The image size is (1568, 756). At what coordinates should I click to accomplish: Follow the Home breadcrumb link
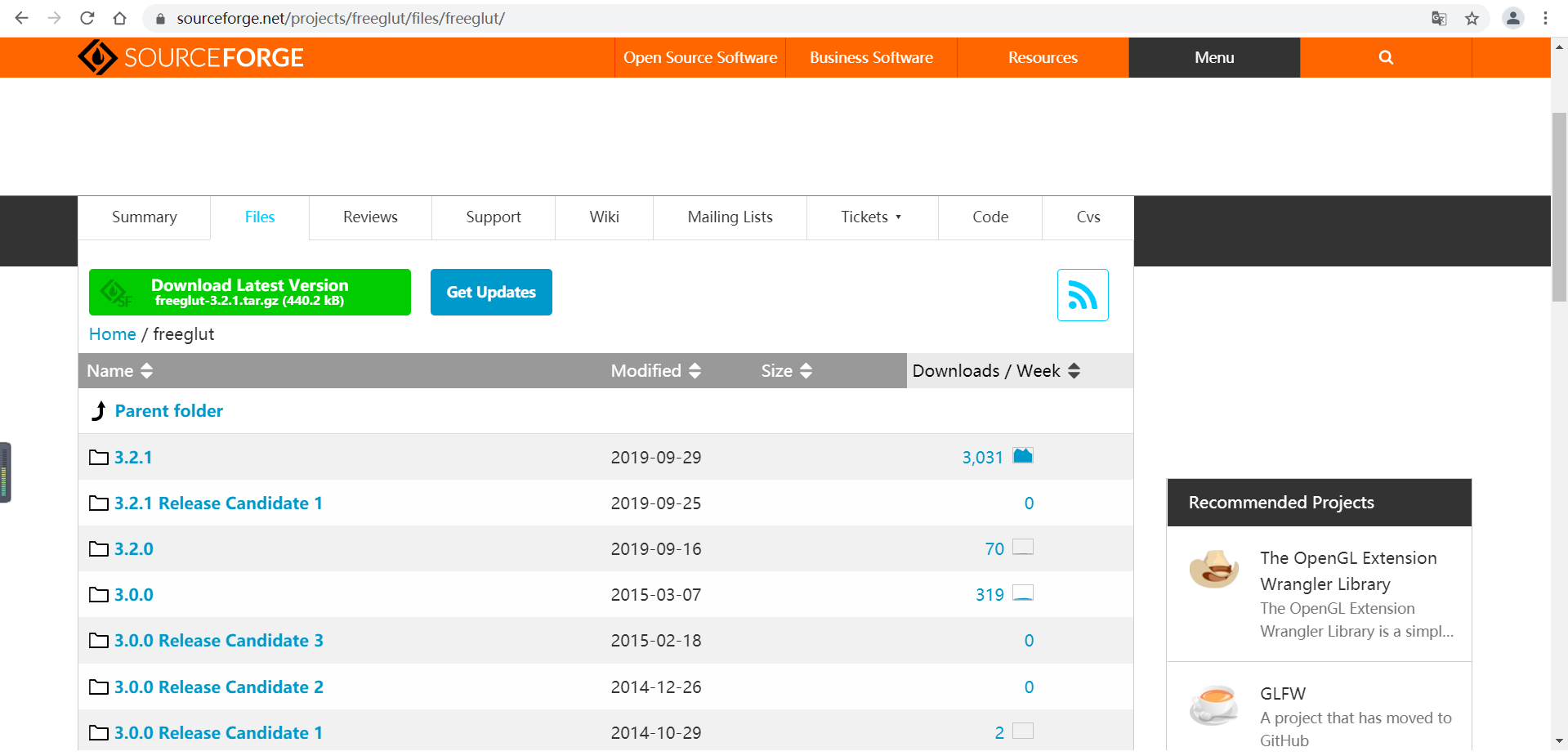pyautogui.click(x=113, y=334)
